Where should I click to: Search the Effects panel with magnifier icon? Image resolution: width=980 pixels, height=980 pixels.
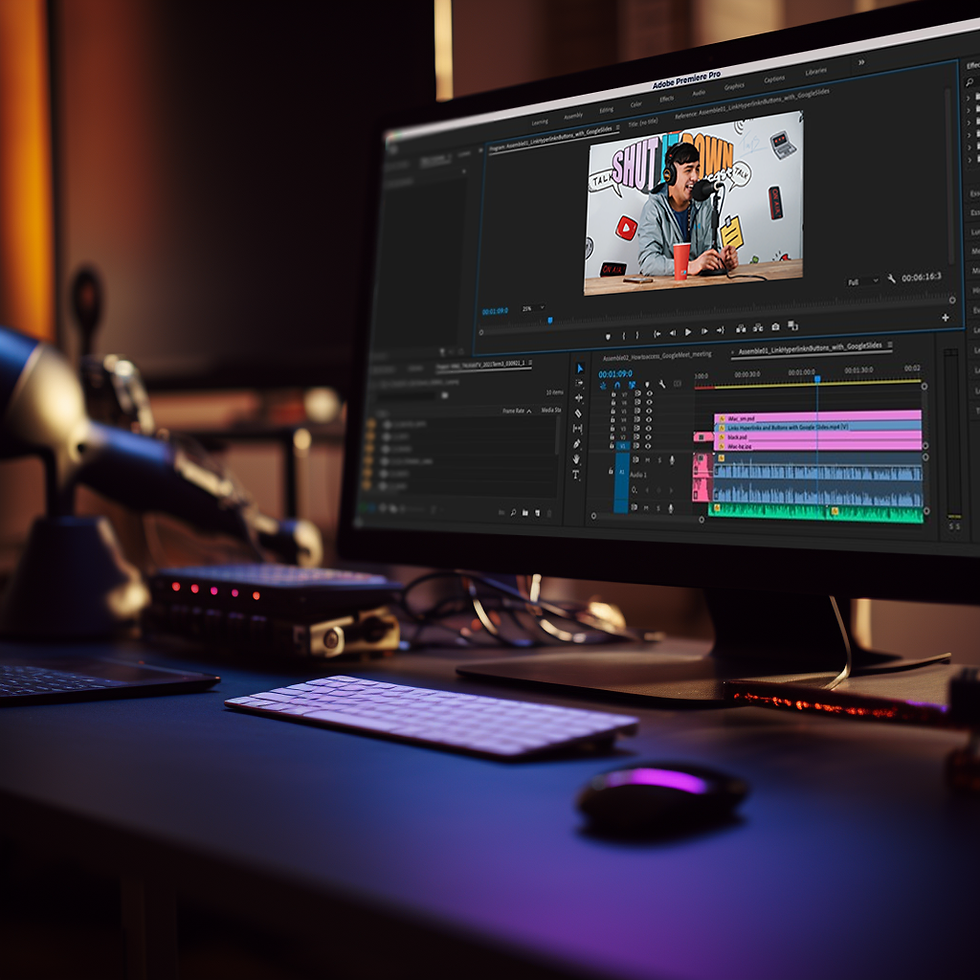(x=969, y=82)
